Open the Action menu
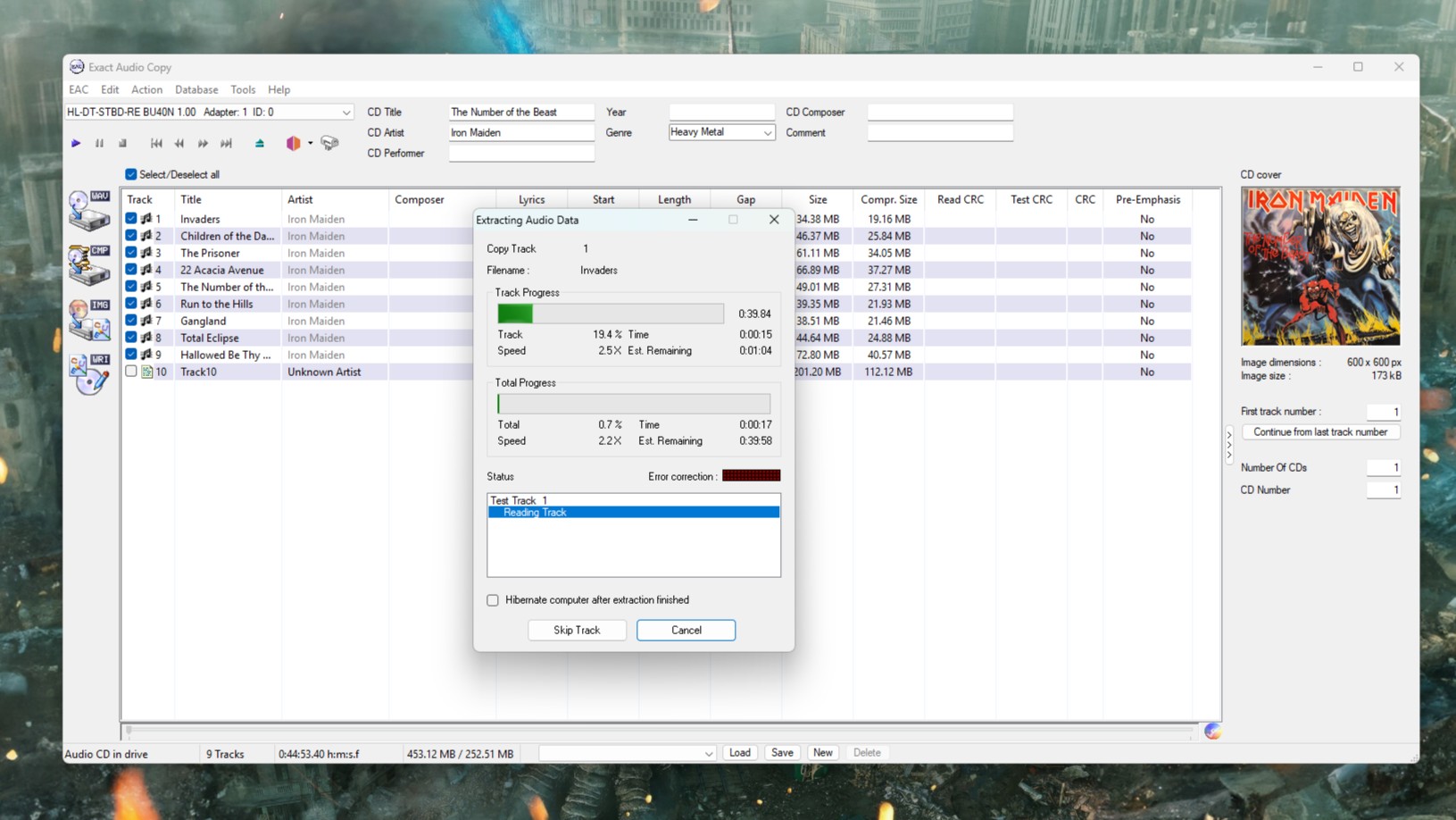The image size is (1456, 820). pos(146,89)
